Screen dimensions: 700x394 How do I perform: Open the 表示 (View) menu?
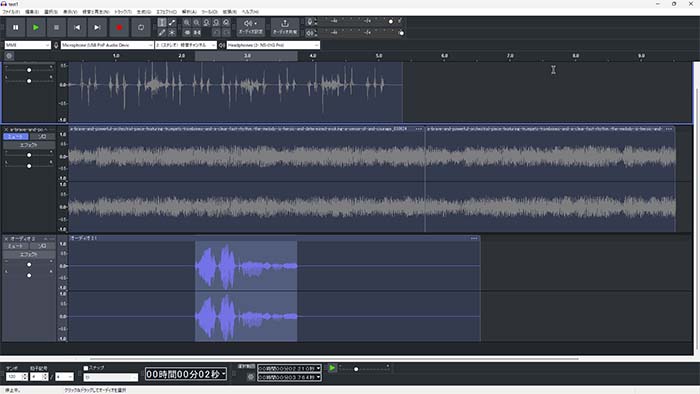click(70, 12)
